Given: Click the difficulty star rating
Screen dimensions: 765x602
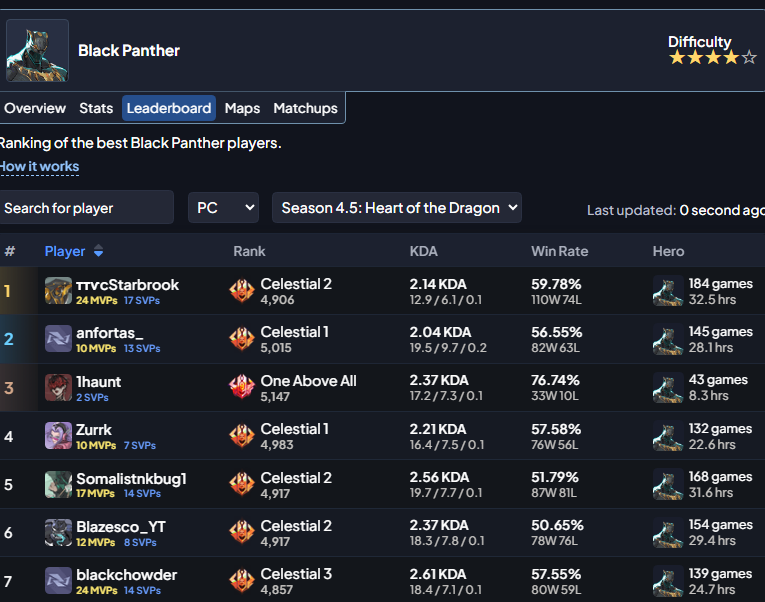Looking at the screenshot, I should tap(713, 58).
